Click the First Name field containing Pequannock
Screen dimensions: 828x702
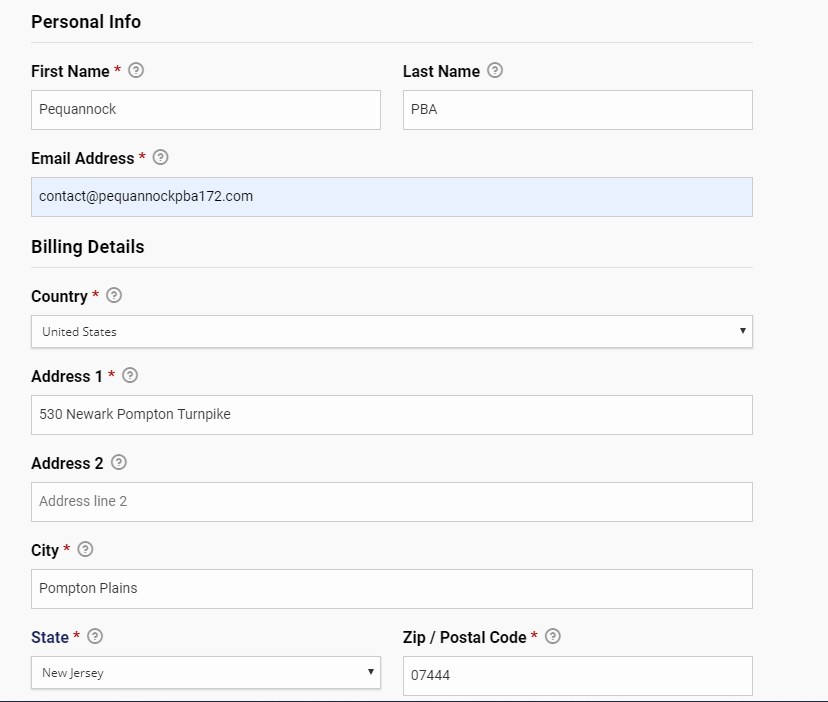click(x=205, y=110)
